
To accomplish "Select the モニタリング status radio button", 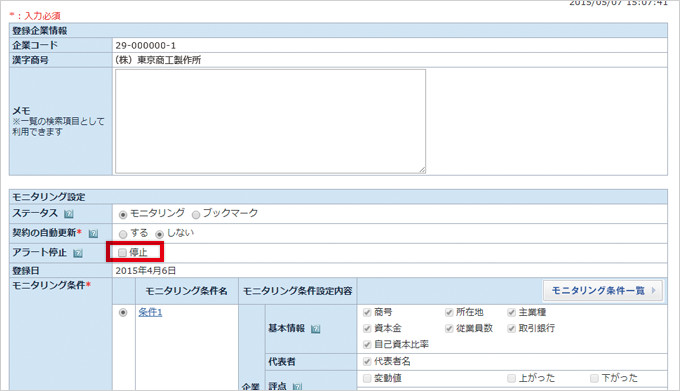I will pos(123,215).
